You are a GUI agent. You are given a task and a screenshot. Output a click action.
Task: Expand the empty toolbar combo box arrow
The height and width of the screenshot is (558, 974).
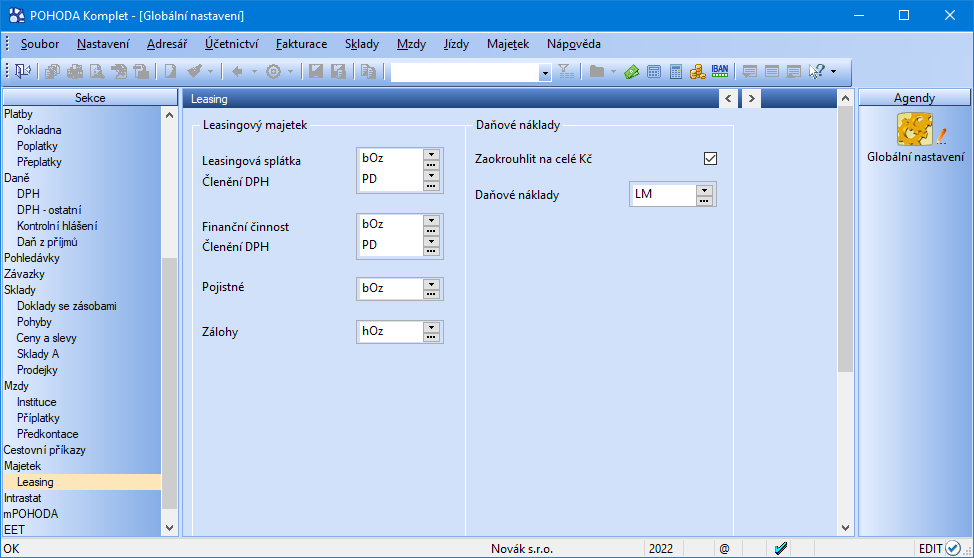tap(545, 73)
